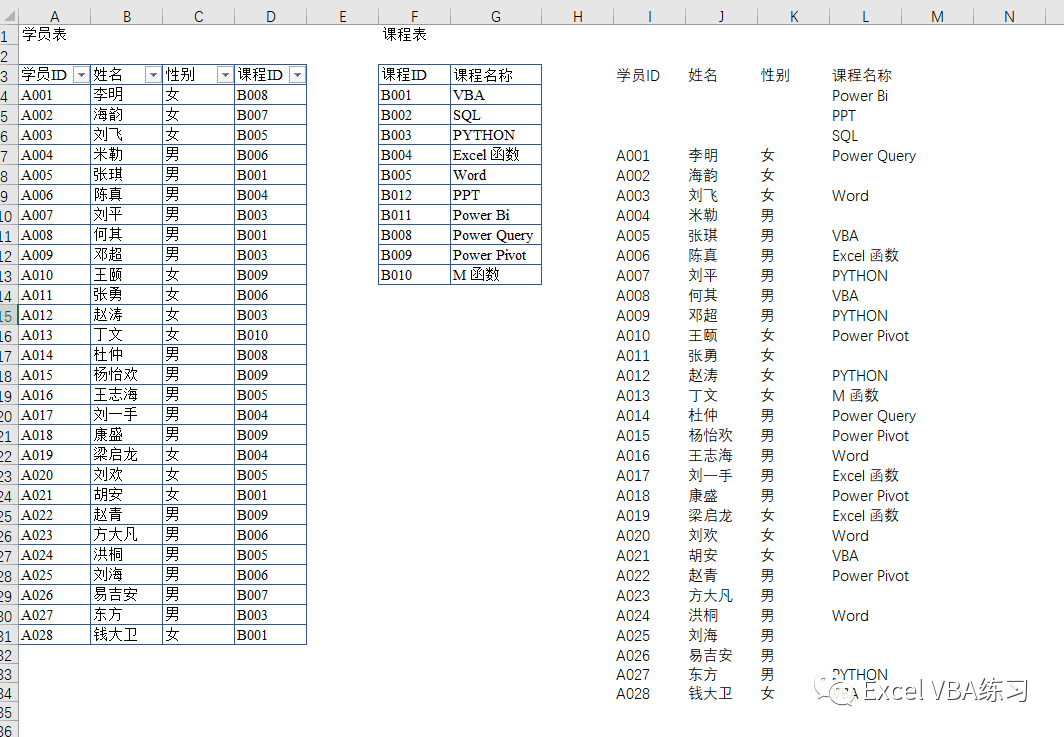This screenshot has height=737, width=1064.
Task: Select course ID B012 in course table
Action: coord(415,195)
